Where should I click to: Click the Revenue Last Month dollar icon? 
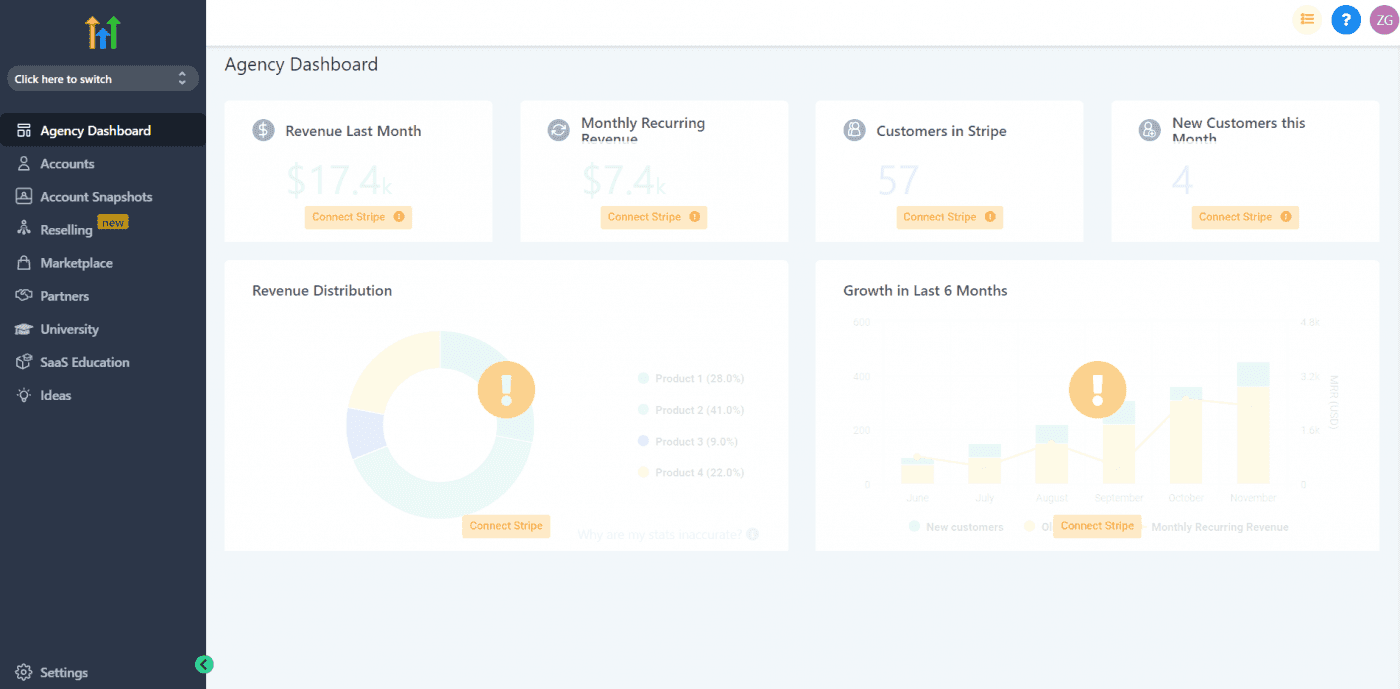[263, 130]
